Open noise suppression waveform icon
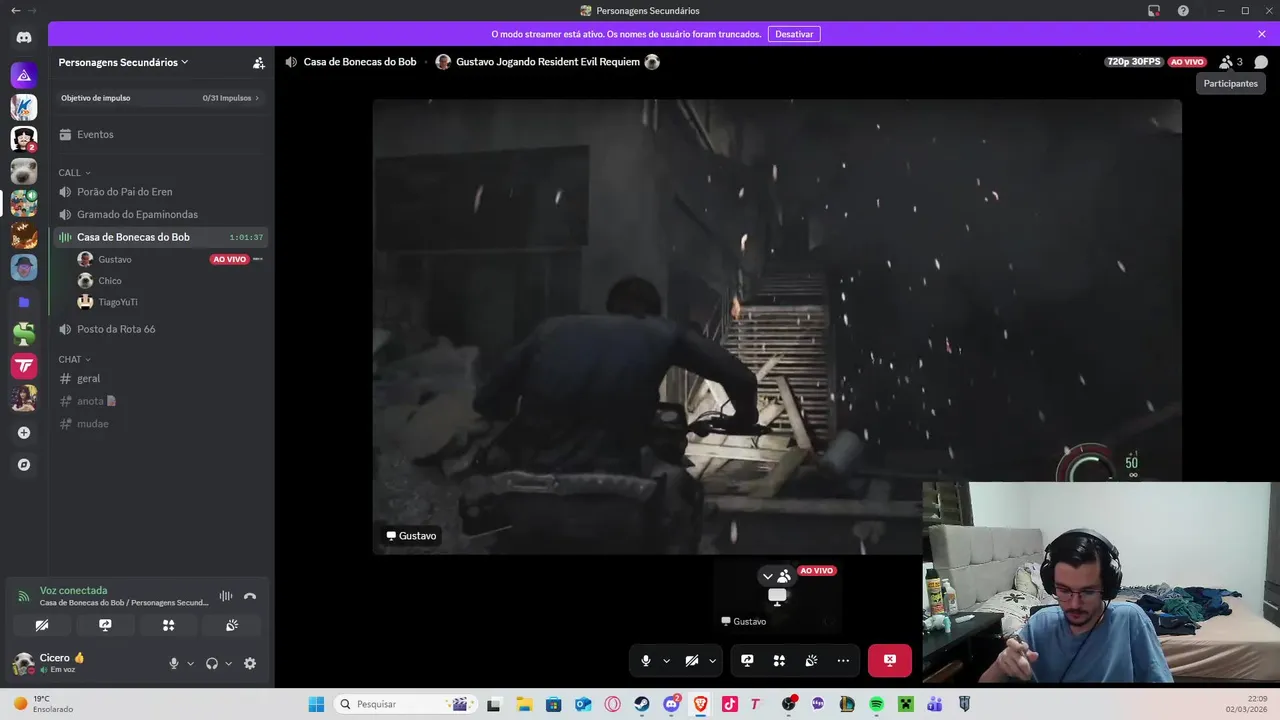Viewport: 1280px width, 720px height. 226,596
